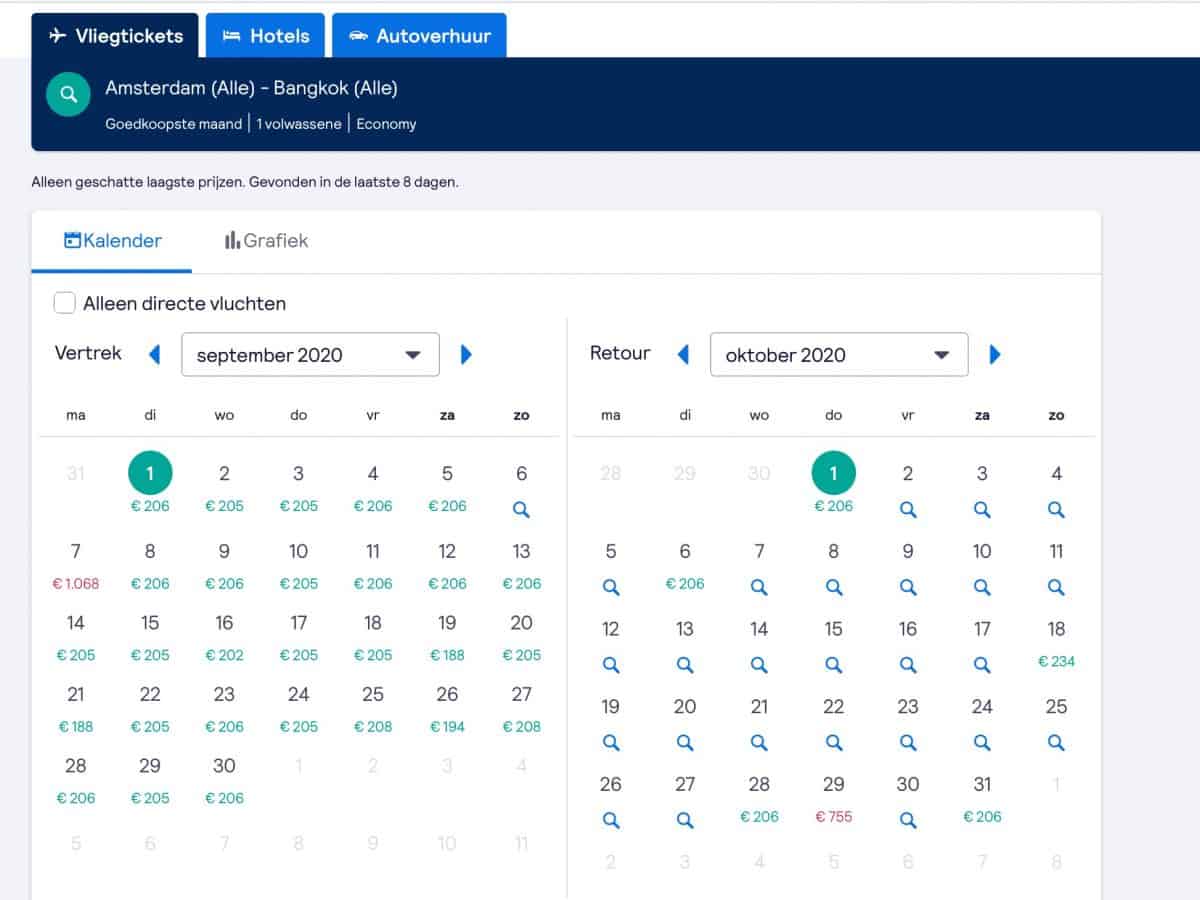The height and width of the screenshot is (900, 1200).
Task: Go to previous departure month (Vertrek left arrow)
Action: click(154, 354)
